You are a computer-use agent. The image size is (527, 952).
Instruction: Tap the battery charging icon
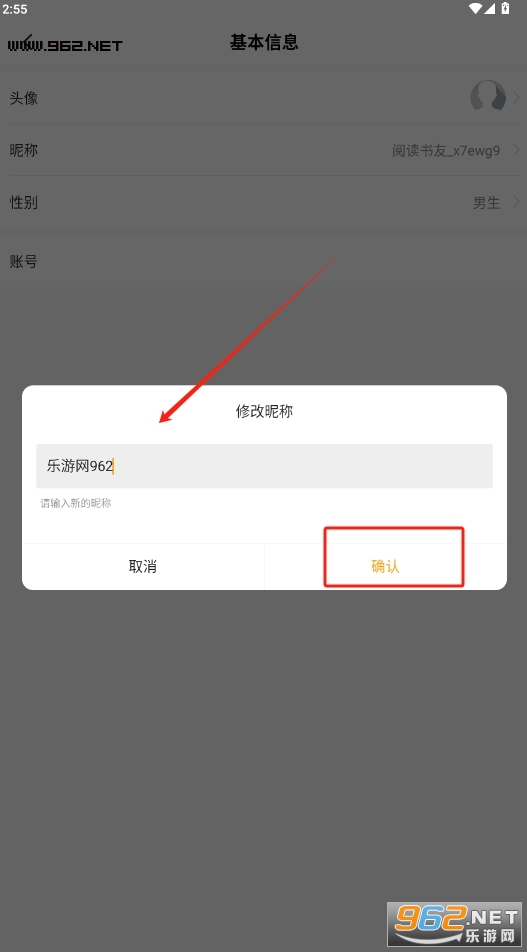pos(505,8)
